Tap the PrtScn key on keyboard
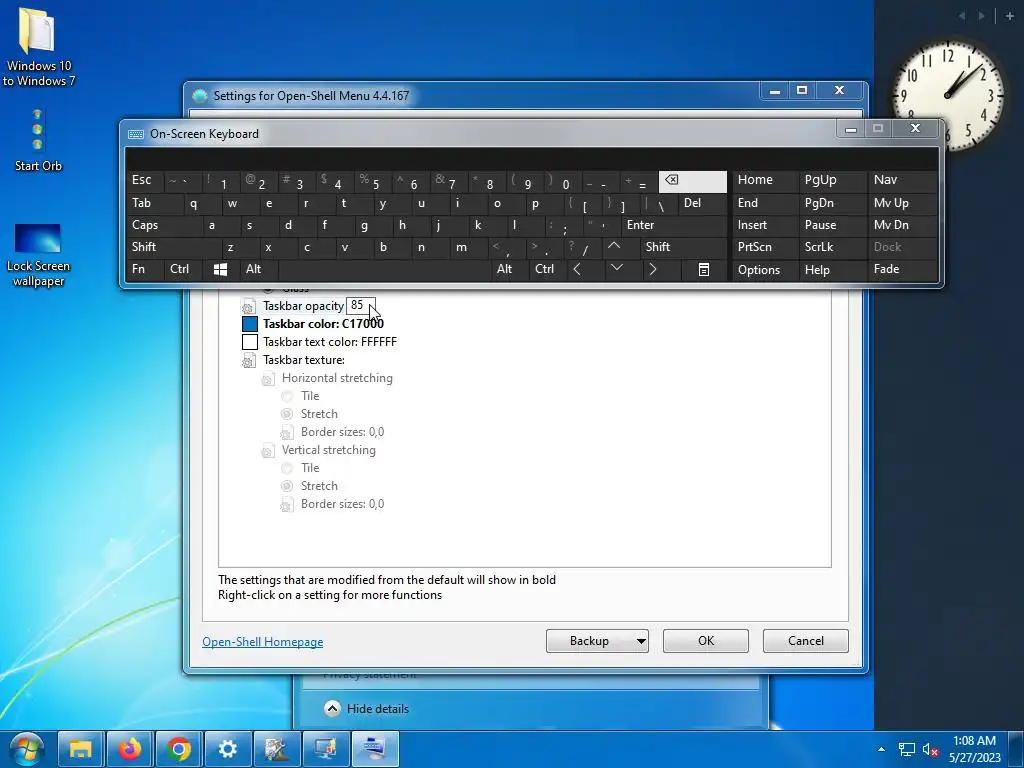This screenshot has height=768, width=1024. [x=765, y=247]
